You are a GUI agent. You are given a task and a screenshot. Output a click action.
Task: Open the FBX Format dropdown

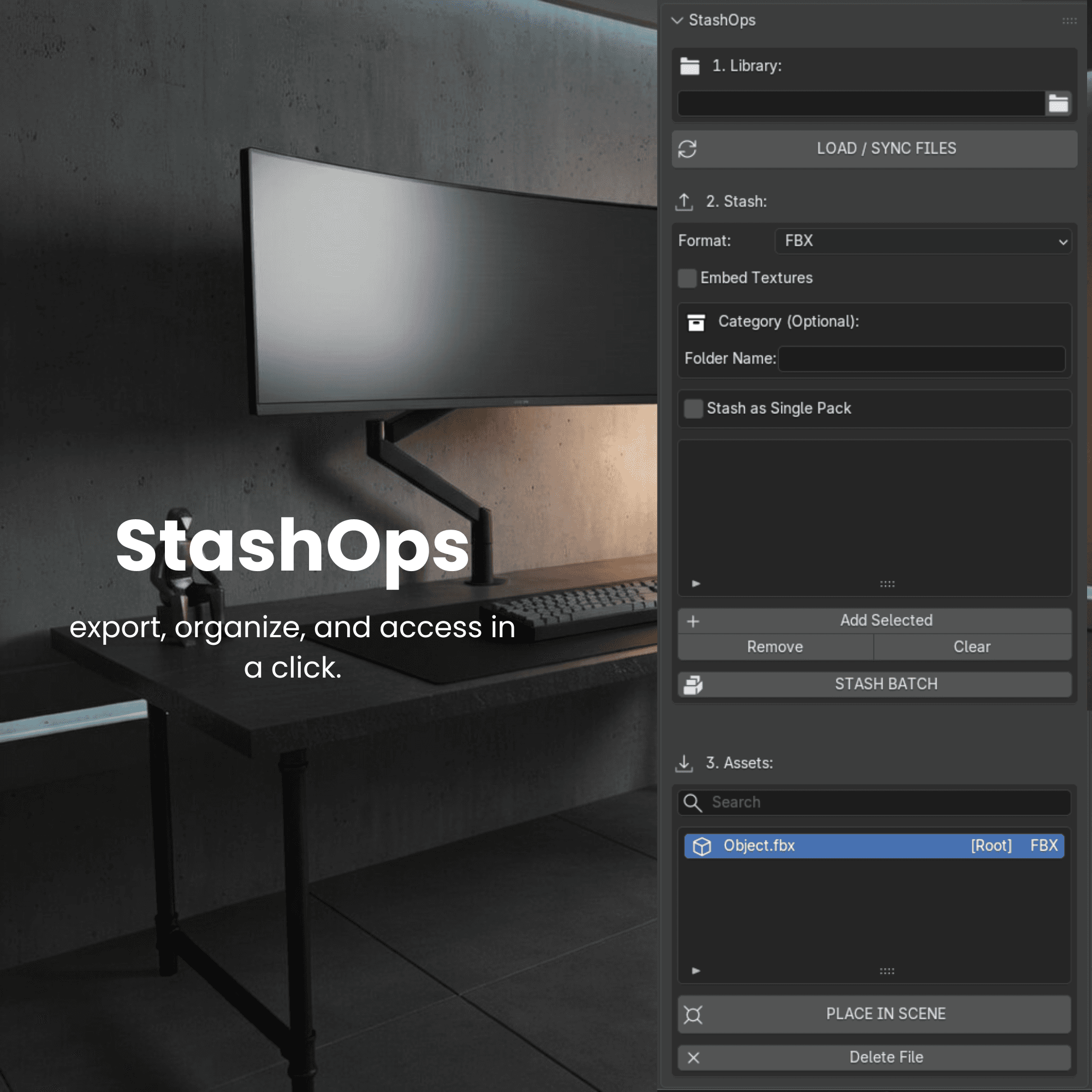click(922, 241)
